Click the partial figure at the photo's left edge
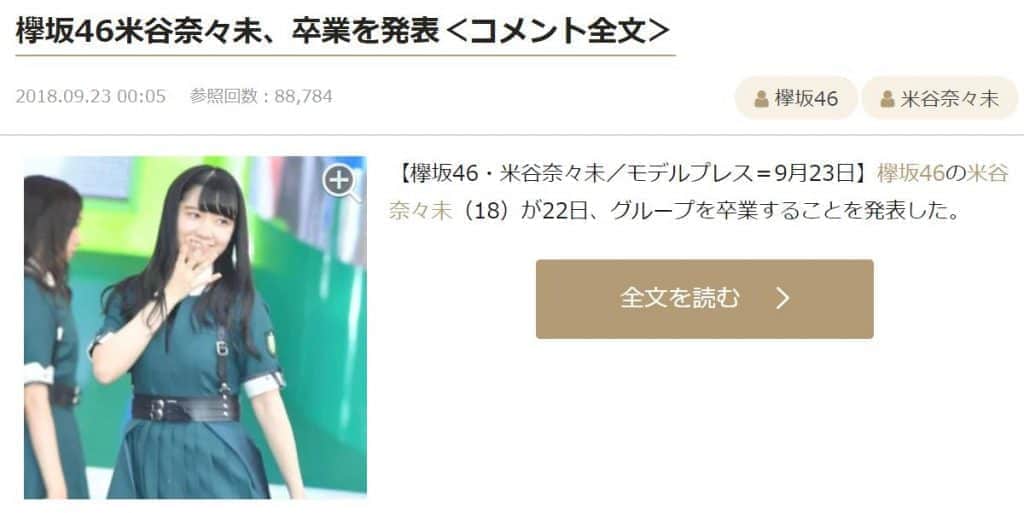This screenshot has width=1024, height=513. [52, 337]
